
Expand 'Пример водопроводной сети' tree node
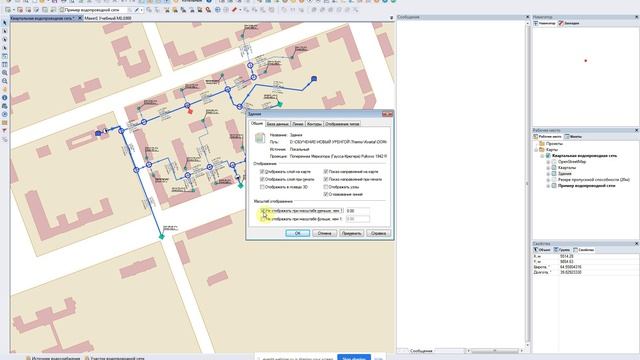pos(548,185)
